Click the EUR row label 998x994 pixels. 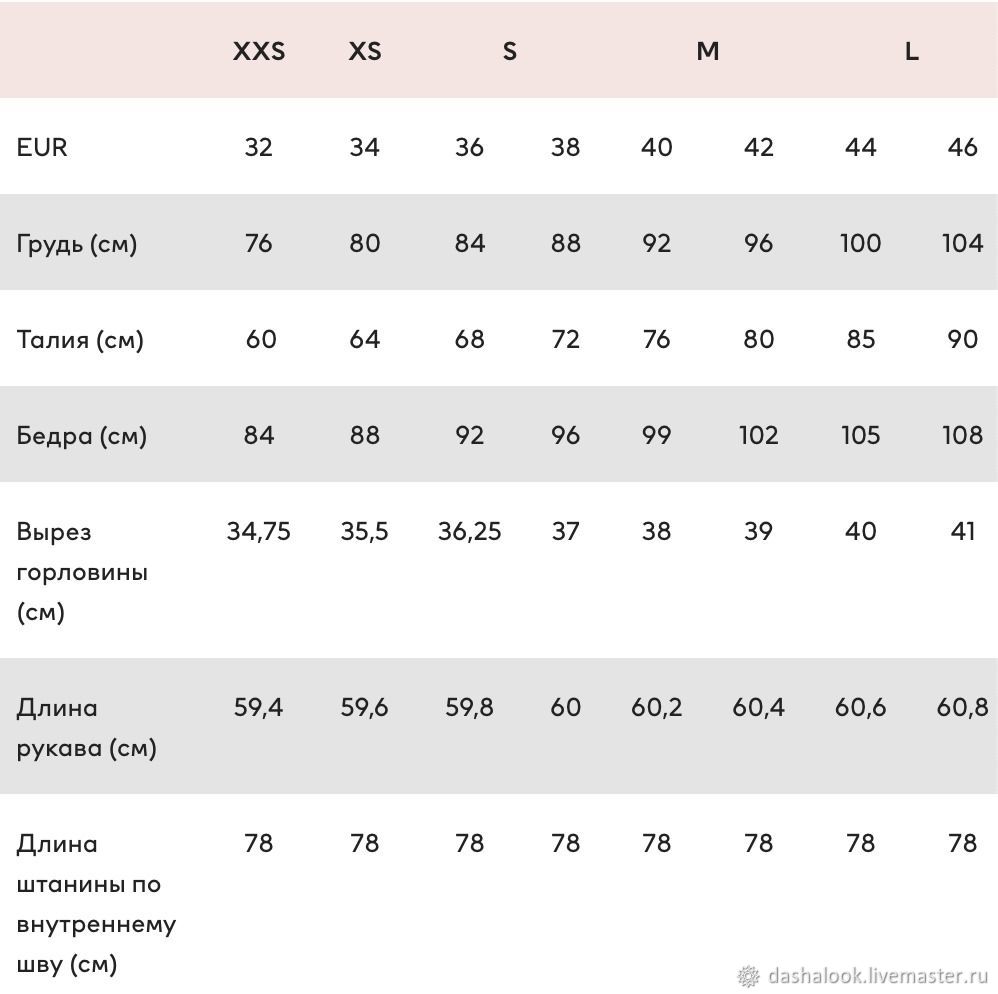[41, 147]
